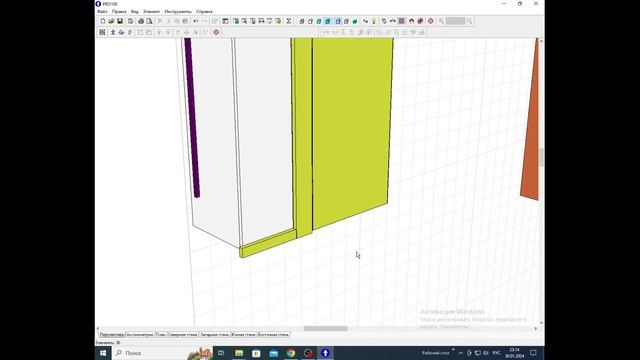Open the Инструменты menu
The width and height of the screenshot is (640, 360).
pyautogui.click(x=178, y=11)
